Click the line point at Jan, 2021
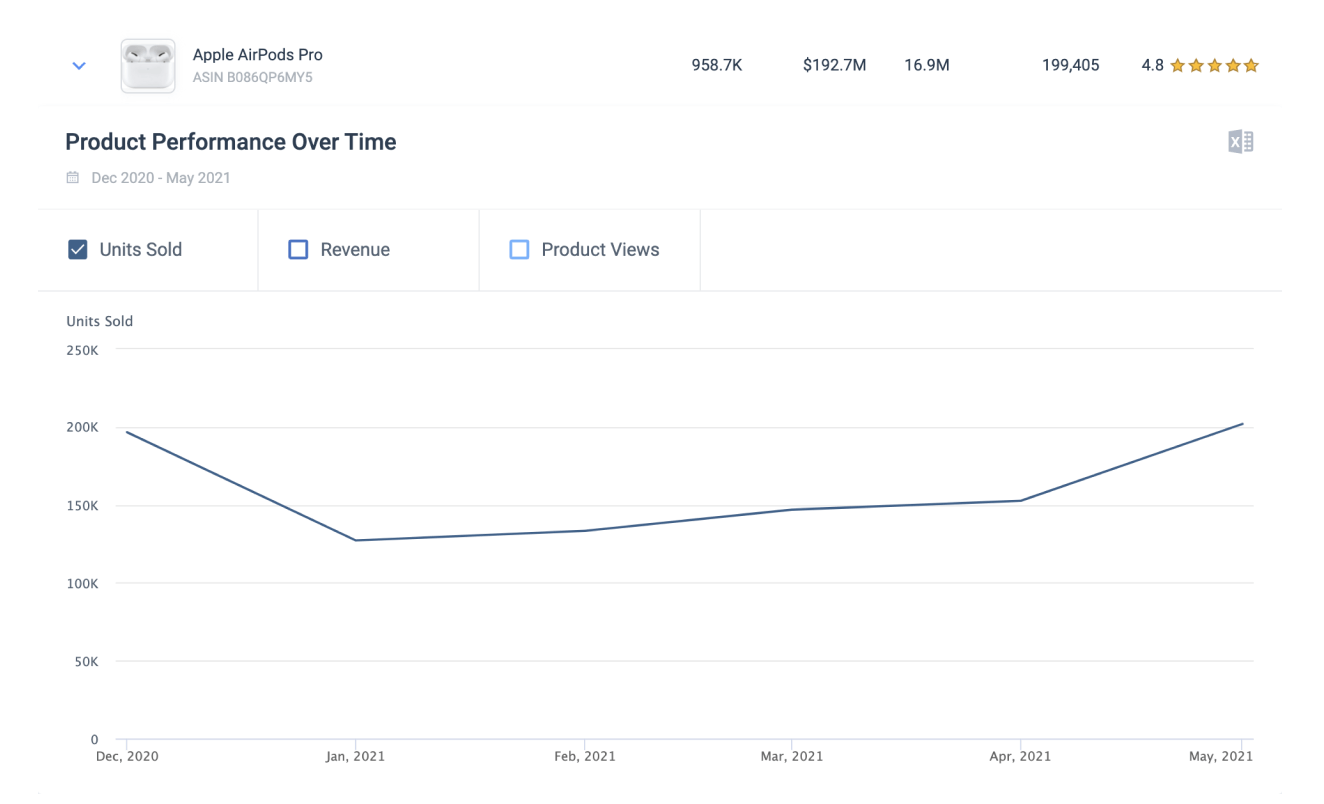Viewport: 1324px width, 804px height. 355,540
